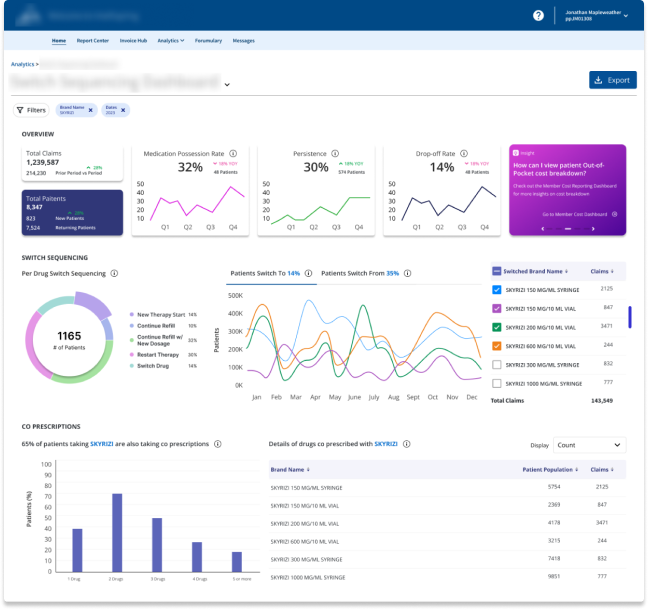Select the Total Patients card

pos(72,213)
